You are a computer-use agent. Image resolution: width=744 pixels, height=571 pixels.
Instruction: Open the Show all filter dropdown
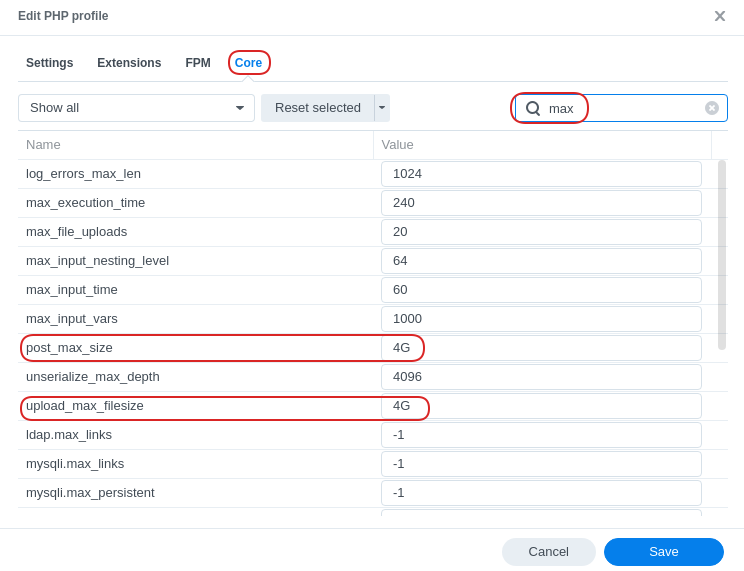(x=136, y=108)
